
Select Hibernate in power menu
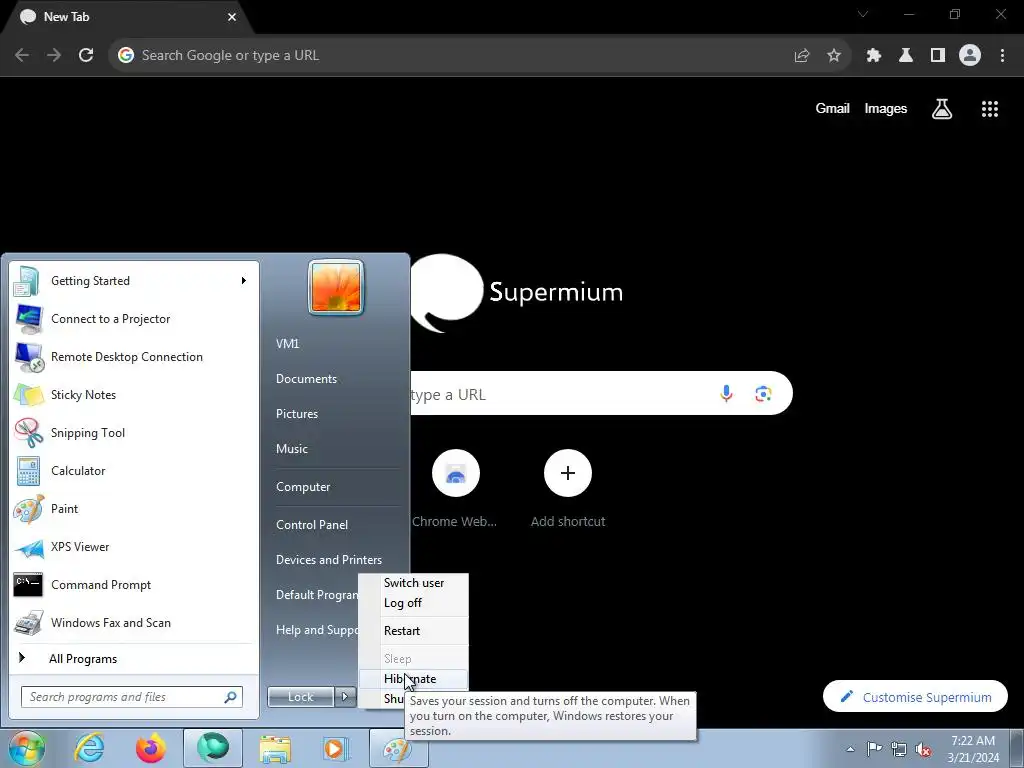coord(413,679)
